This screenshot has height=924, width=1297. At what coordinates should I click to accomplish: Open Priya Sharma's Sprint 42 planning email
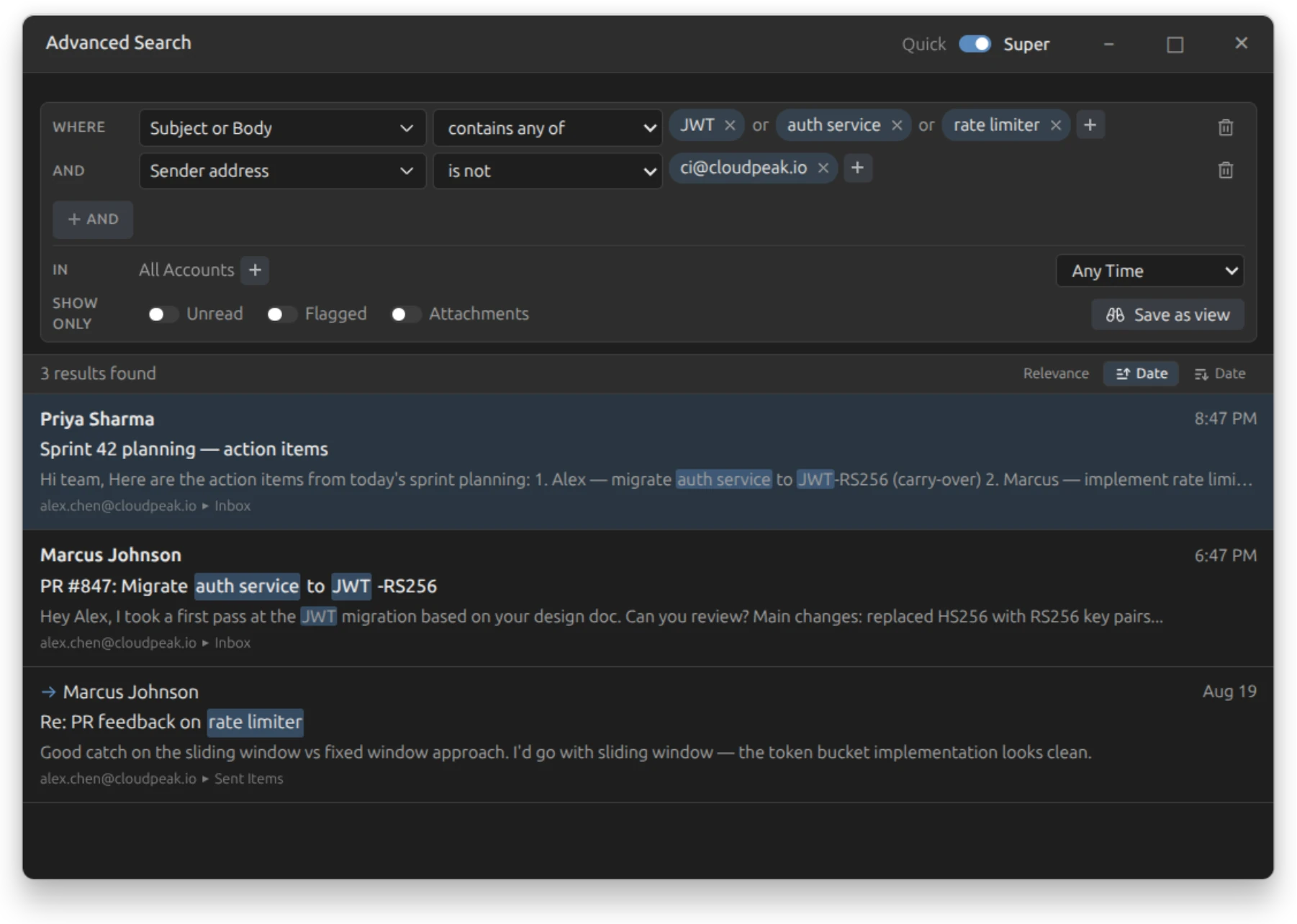[648, 461]
